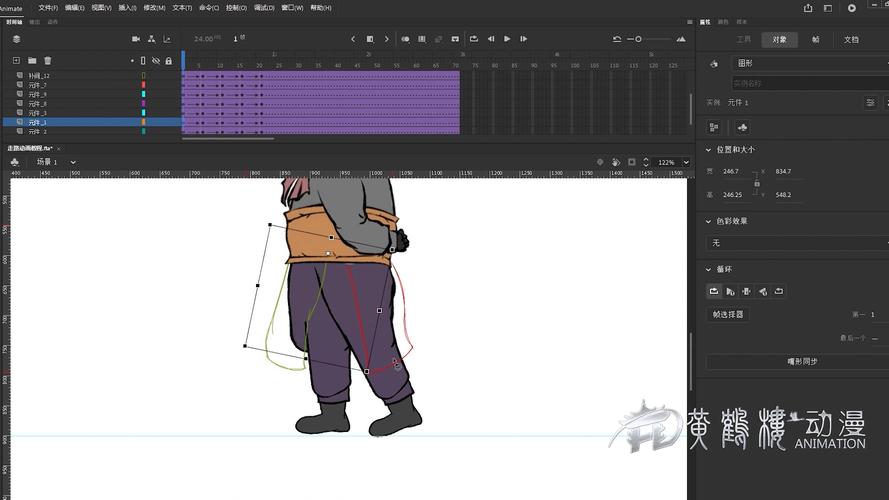This screenshot has height=500, width=889.
Task: Click the edit multiple frames icon
Action: point(422,39)
